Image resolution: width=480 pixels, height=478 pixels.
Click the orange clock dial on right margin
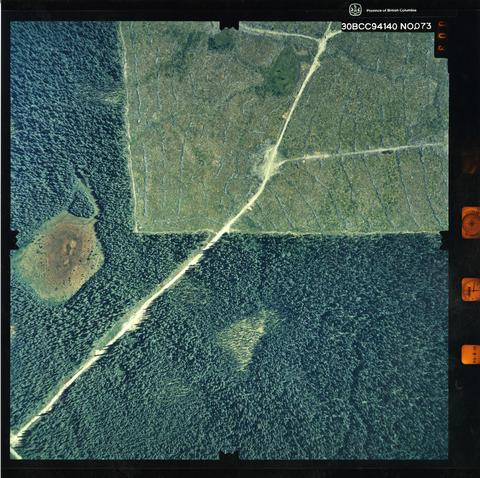[471, 290]
